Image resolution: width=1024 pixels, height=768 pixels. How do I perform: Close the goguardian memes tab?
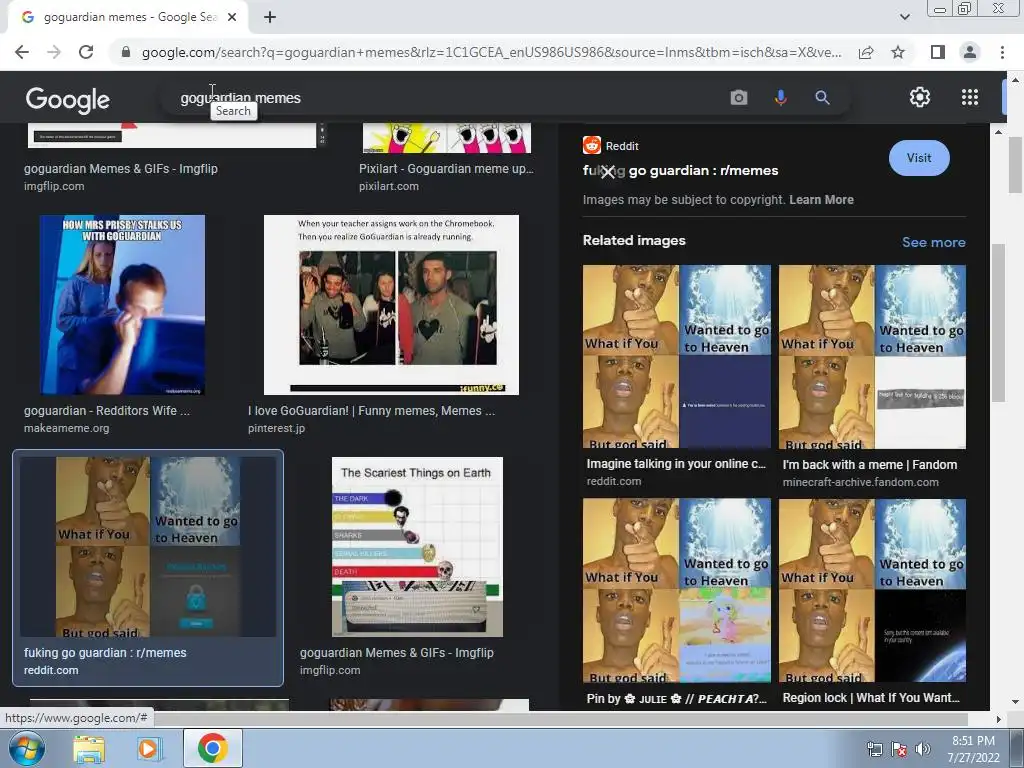(232, 17)
